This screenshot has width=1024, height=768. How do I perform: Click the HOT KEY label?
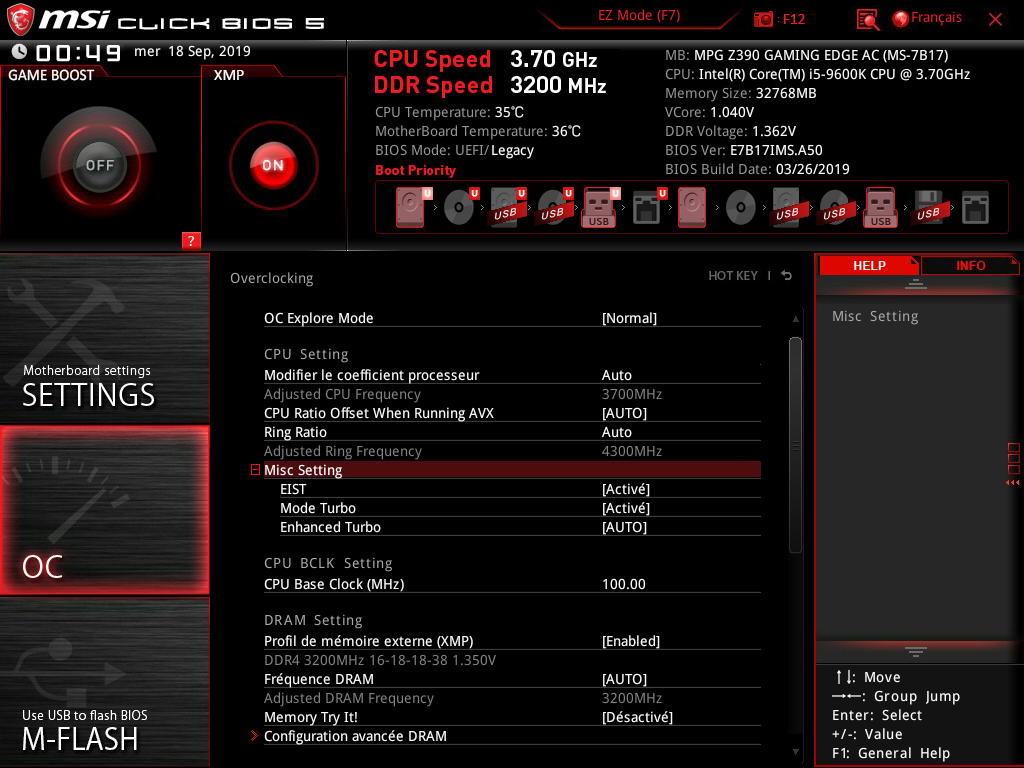click(x=733, y=276)
